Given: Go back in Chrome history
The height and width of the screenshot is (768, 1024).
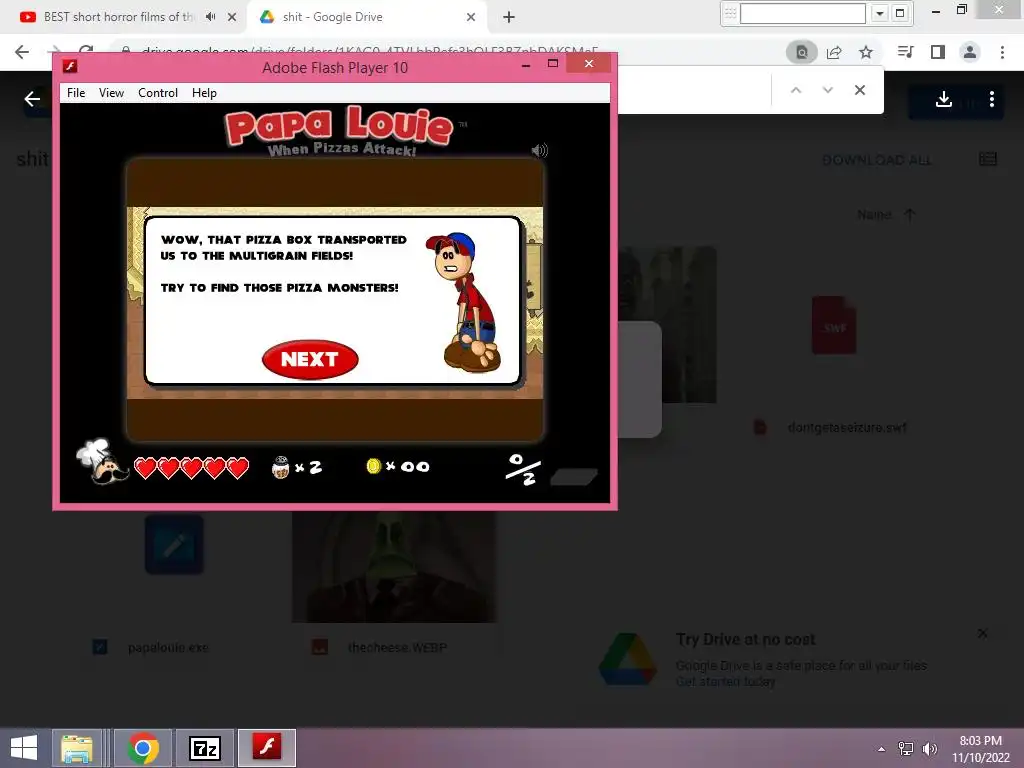Looking at the screenshot, I should (x=22, y=52).
